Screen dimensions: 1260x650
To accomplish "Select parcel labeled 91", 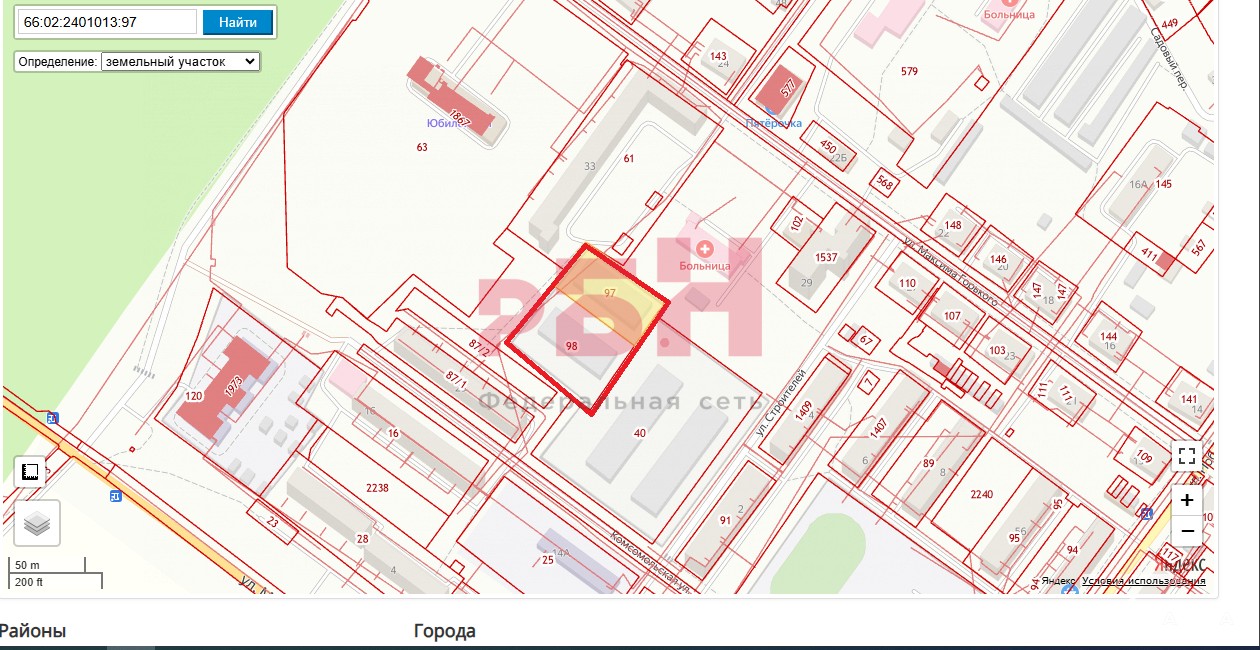I will (725, 520).
